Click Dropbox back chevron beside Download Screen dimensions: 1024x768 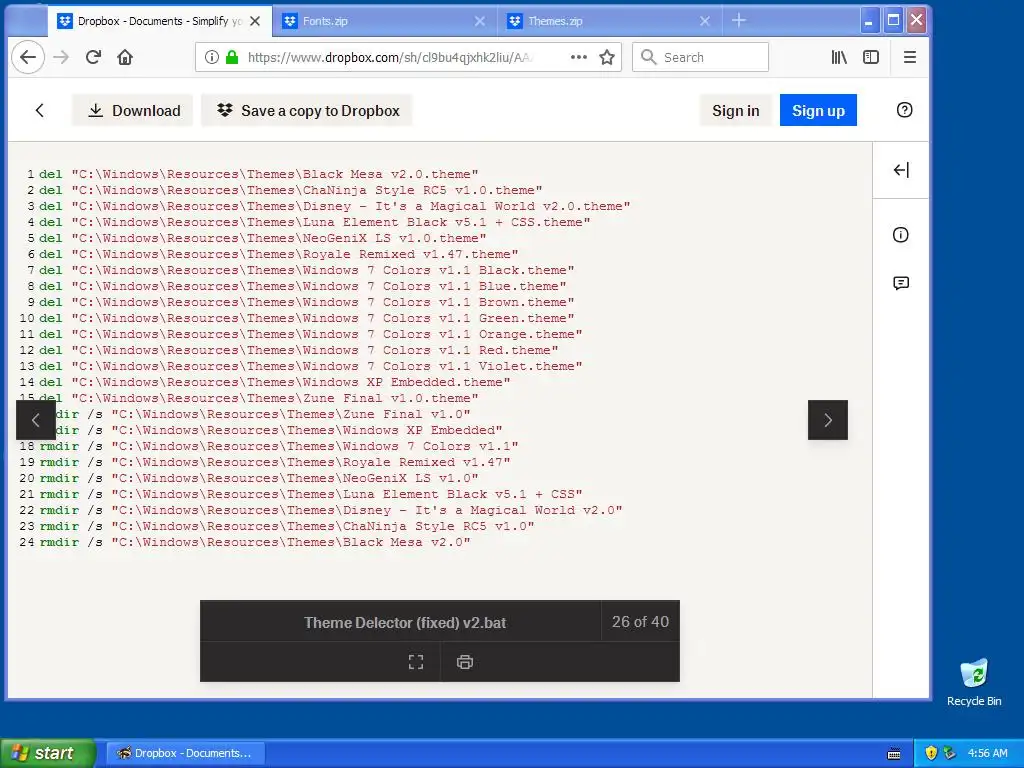pyautogui.click(x=40, y=110)
